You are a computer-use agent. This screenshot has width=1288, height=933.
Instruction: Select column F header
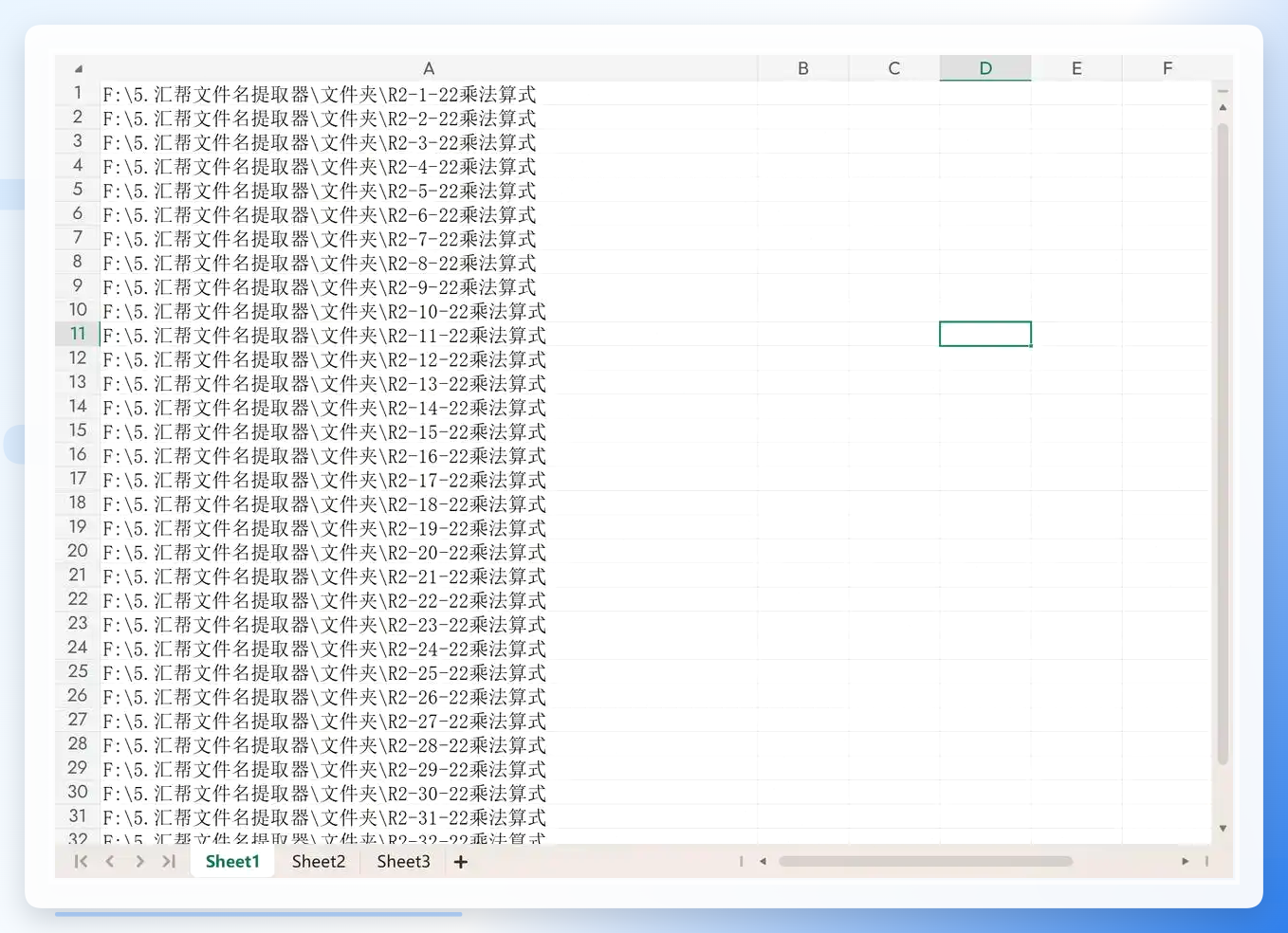coord(1168,68)
